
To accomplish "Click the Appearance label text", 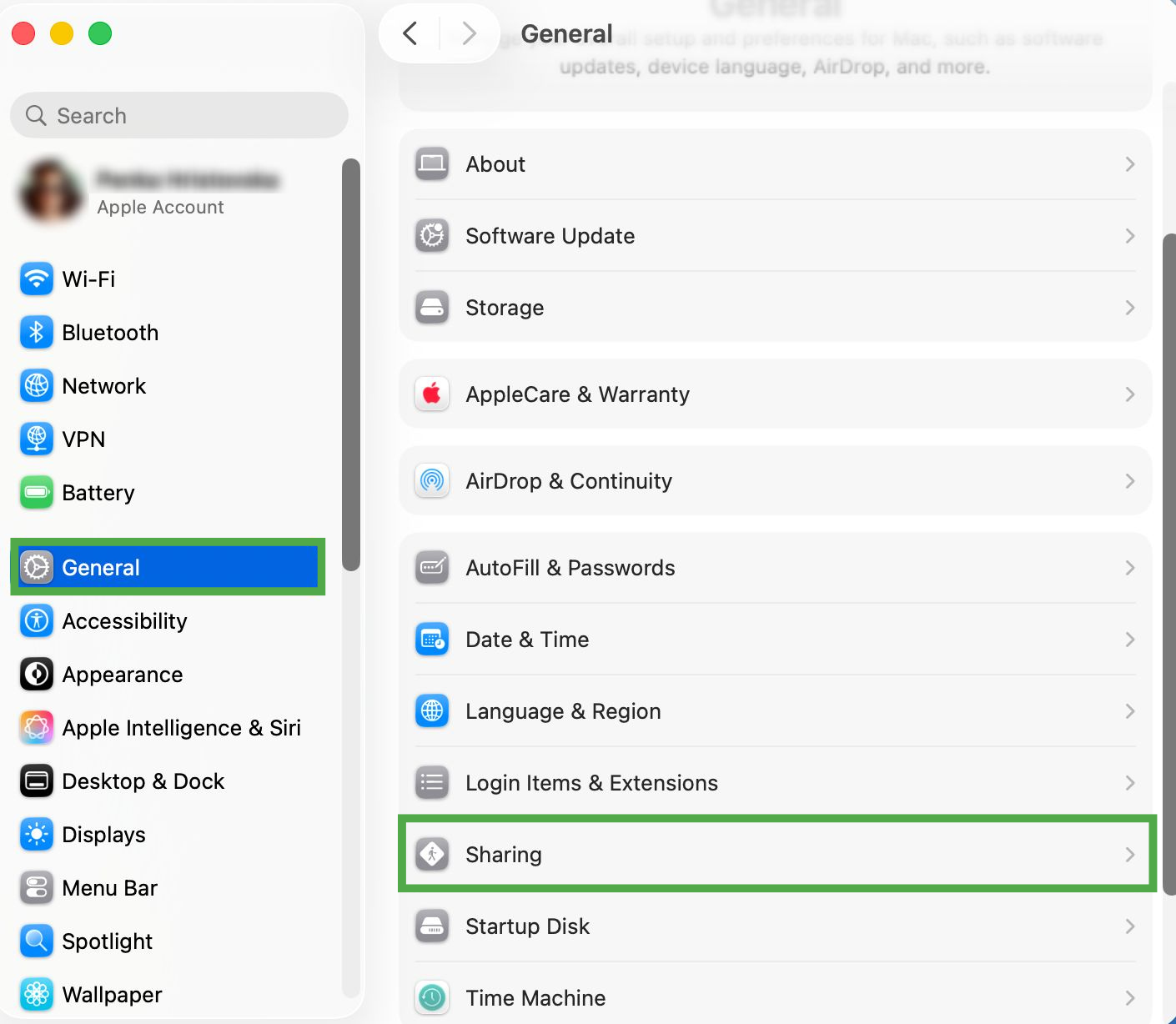I will tap(123, 675).
